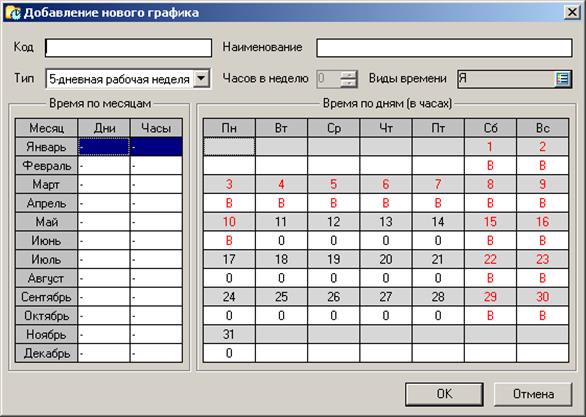Select the Сентябрь month row header
Screen dimensions: 586x417
pos(46,297)
